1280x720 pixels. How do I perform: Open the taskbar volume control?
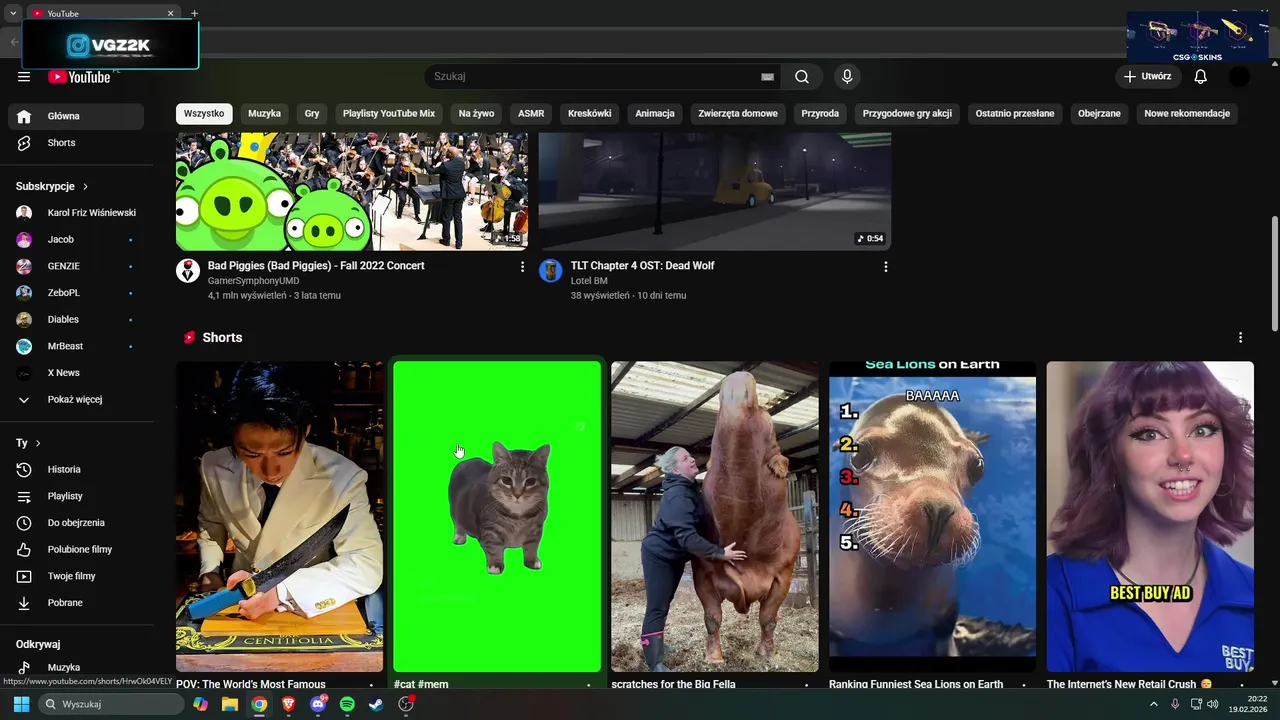(1213, 704)
